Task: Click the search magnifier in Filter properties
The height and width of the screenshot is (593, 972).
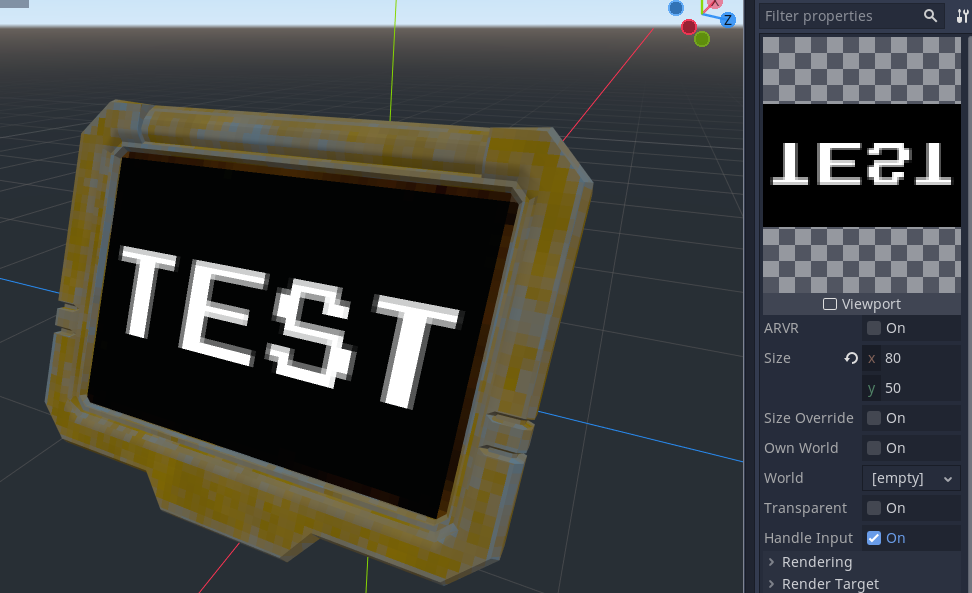Action: click(930, 16)
